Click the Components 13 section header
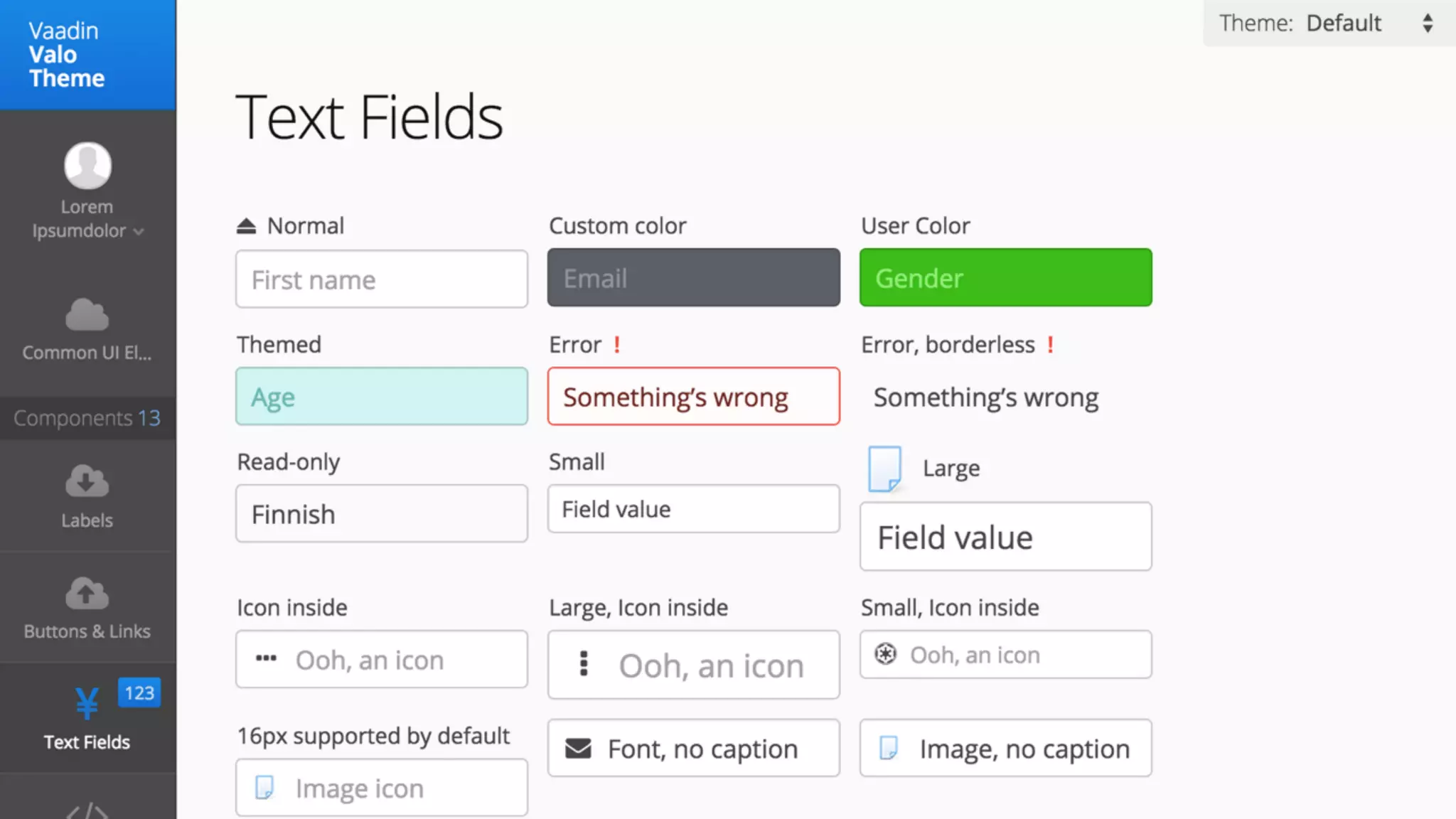 tap(87, 418)
